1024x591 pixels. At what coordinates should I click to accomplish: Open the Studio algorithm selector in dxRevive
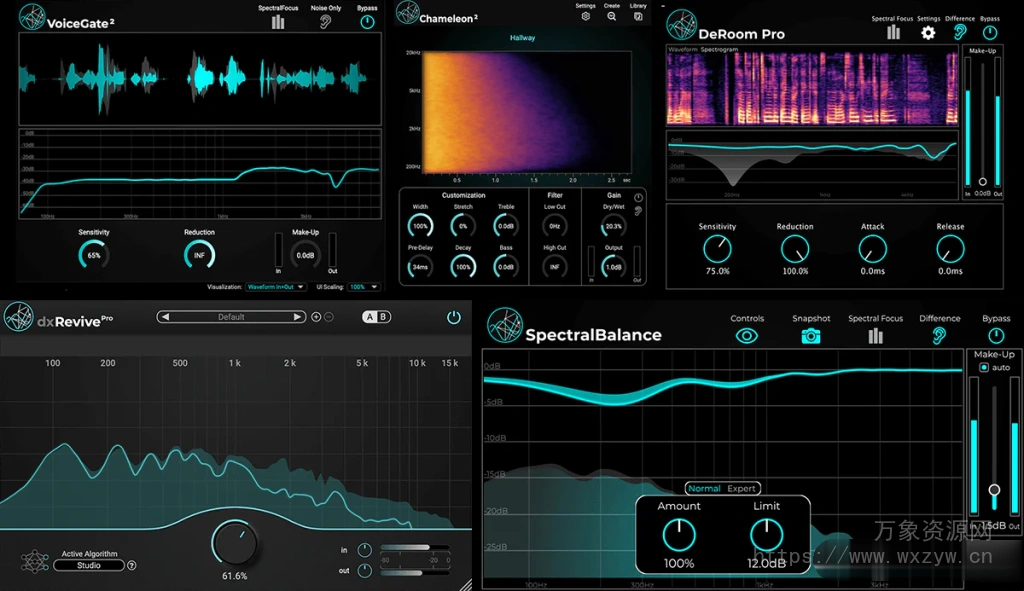click(88, 565)
